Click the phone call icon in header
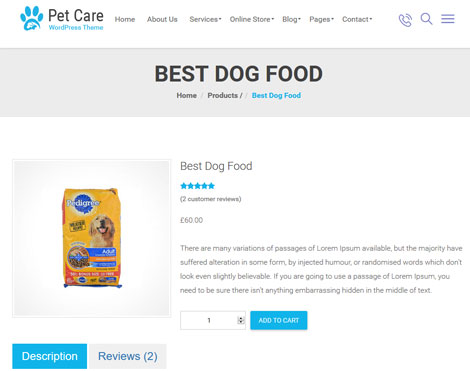This screenshot has height=371, width=470. [405, 20]
